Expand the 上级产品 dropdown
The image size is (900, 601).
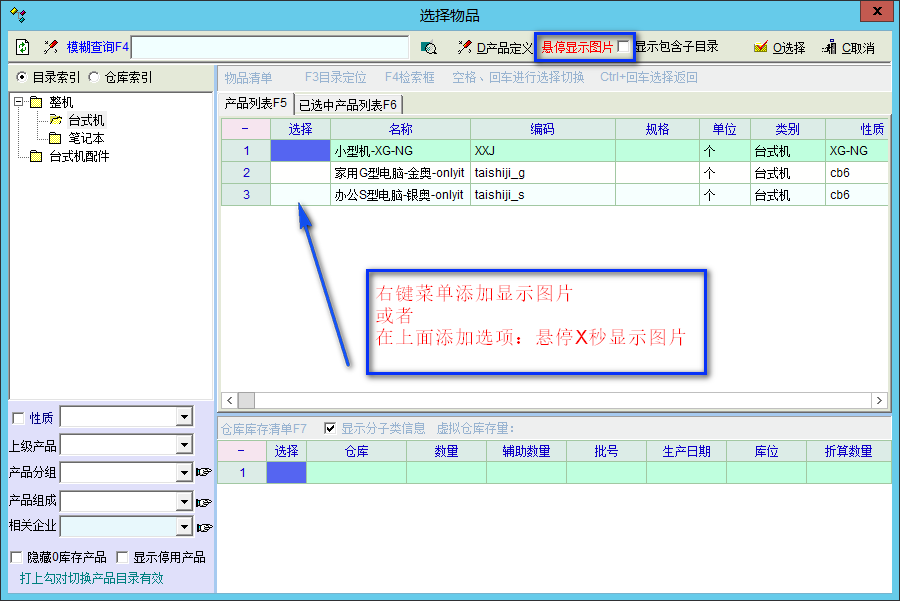coord(184,445)
